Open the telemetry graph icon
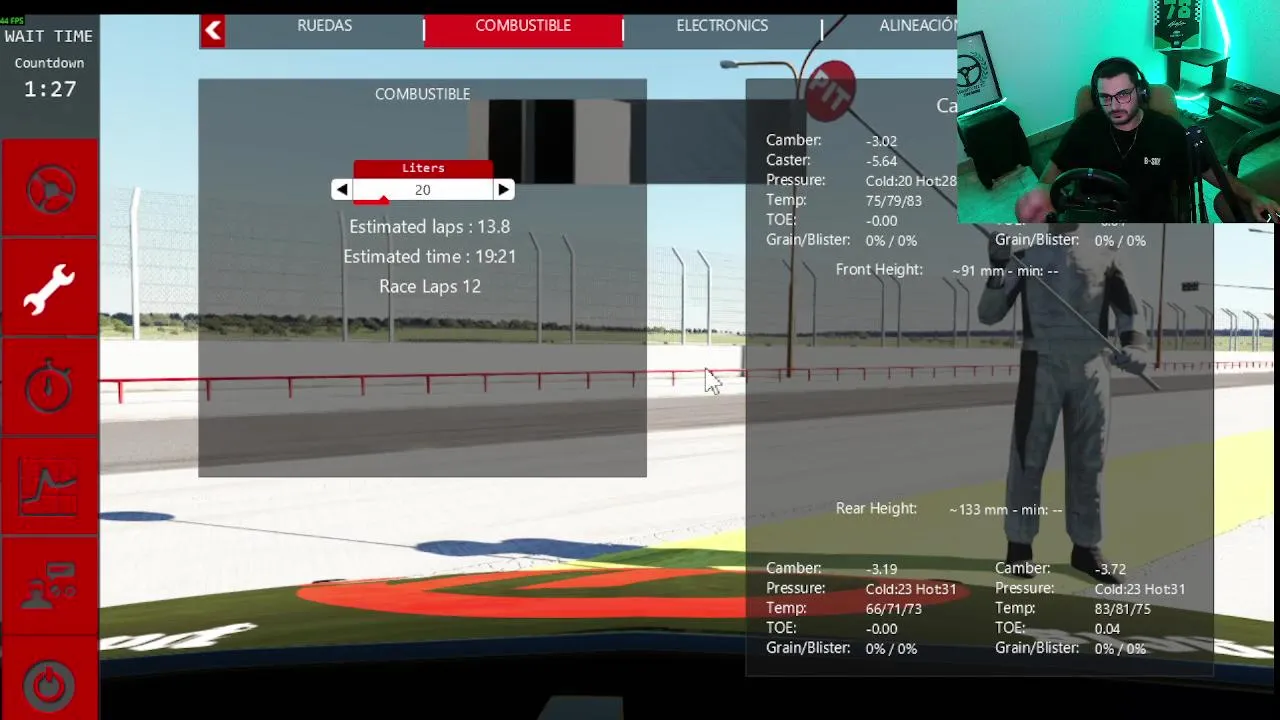This screenshot has height=720, width=1280. pos(50,488)
